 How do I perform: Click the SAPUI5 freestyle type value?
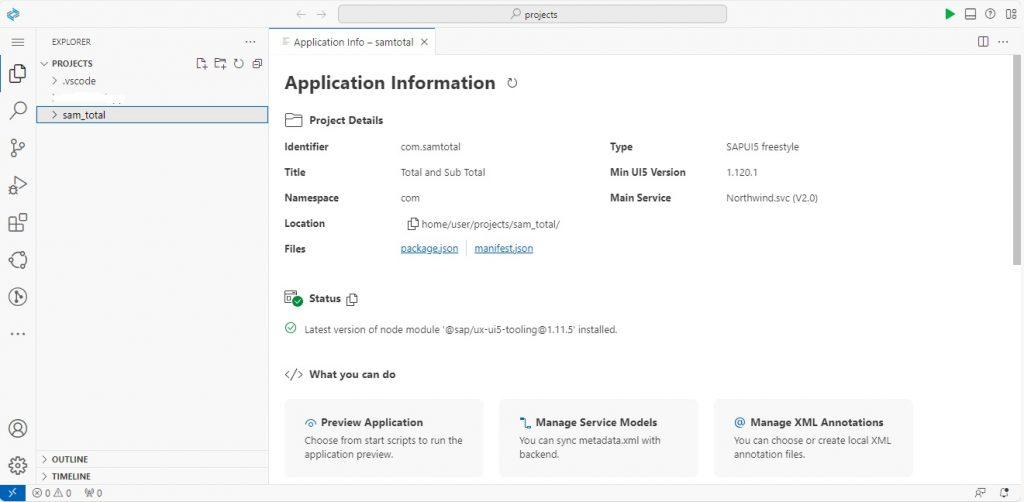pyautogui.click(x=762, y=147)
